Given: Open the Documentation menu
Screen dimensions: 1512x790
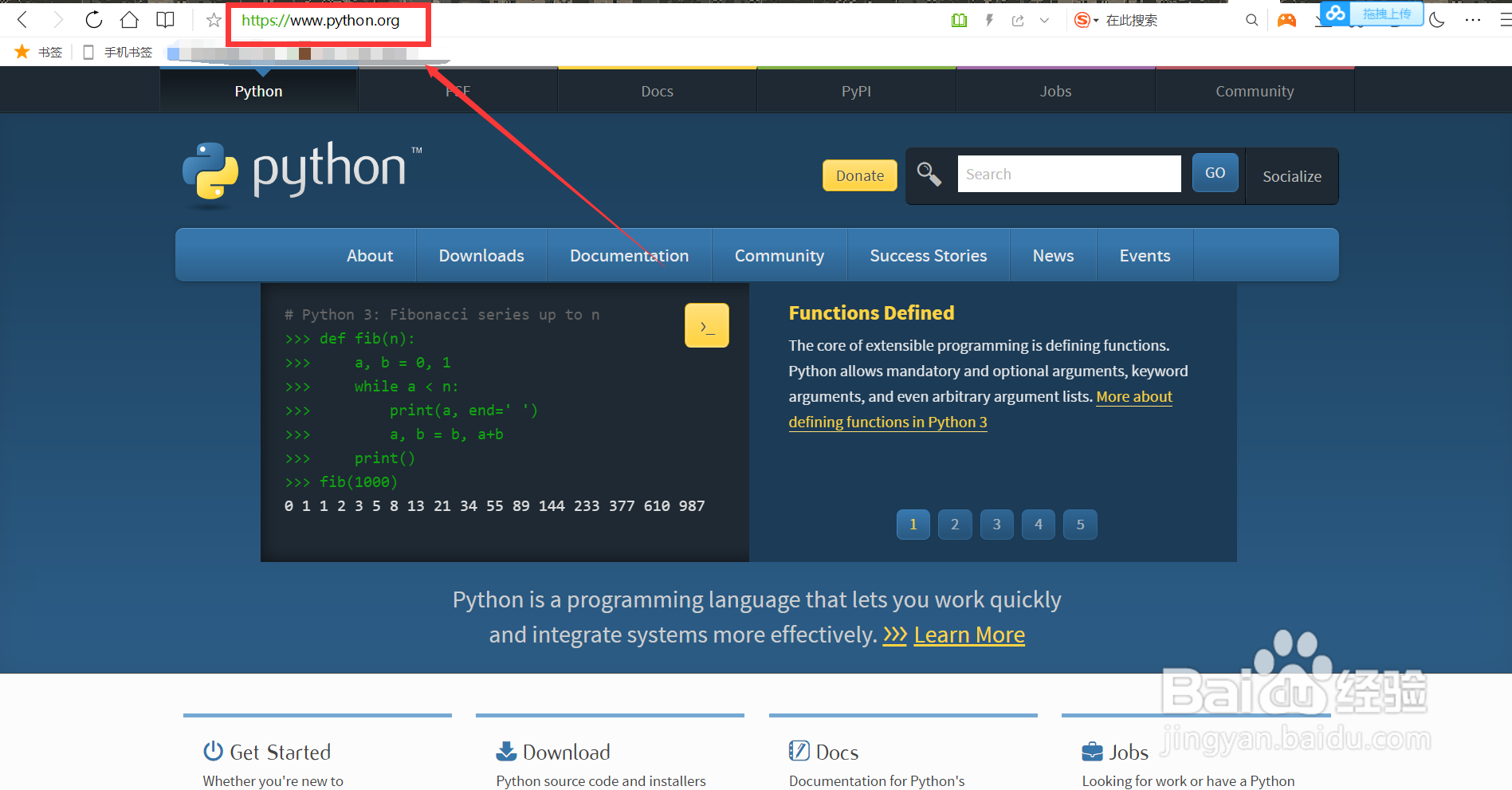Looking at the screenshot, I should (x=629, y=255).
